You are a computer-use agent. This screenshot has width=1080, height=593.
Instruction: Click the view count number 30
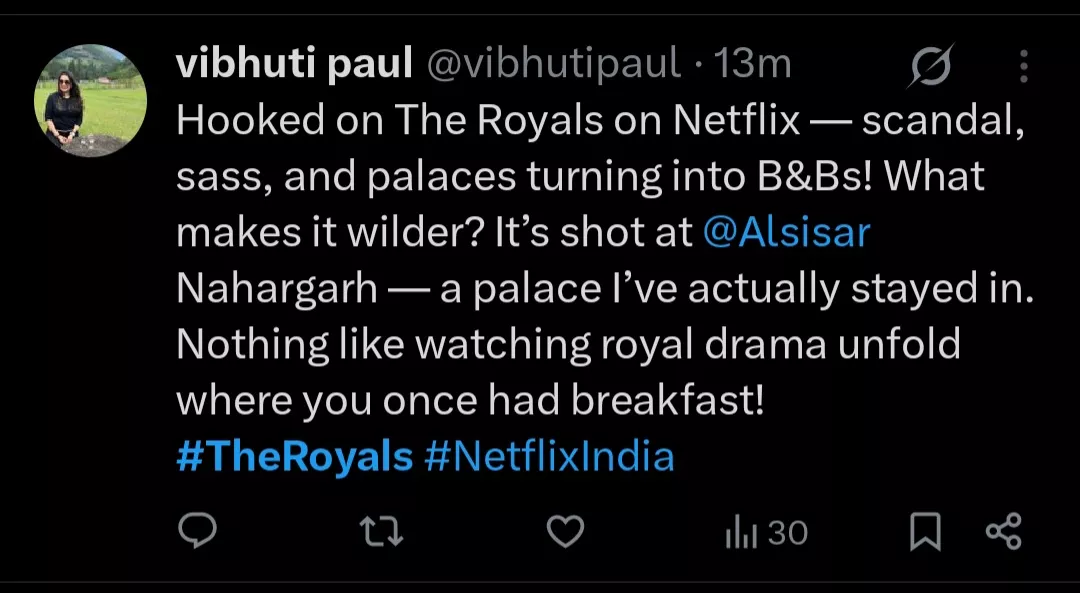point(788,533)
